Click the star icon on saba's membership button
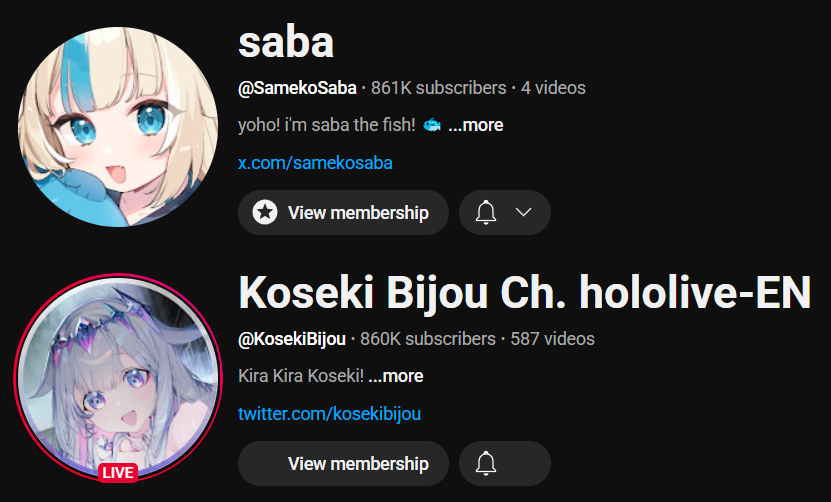Screen dimensions: 831x502 (265, 213)
